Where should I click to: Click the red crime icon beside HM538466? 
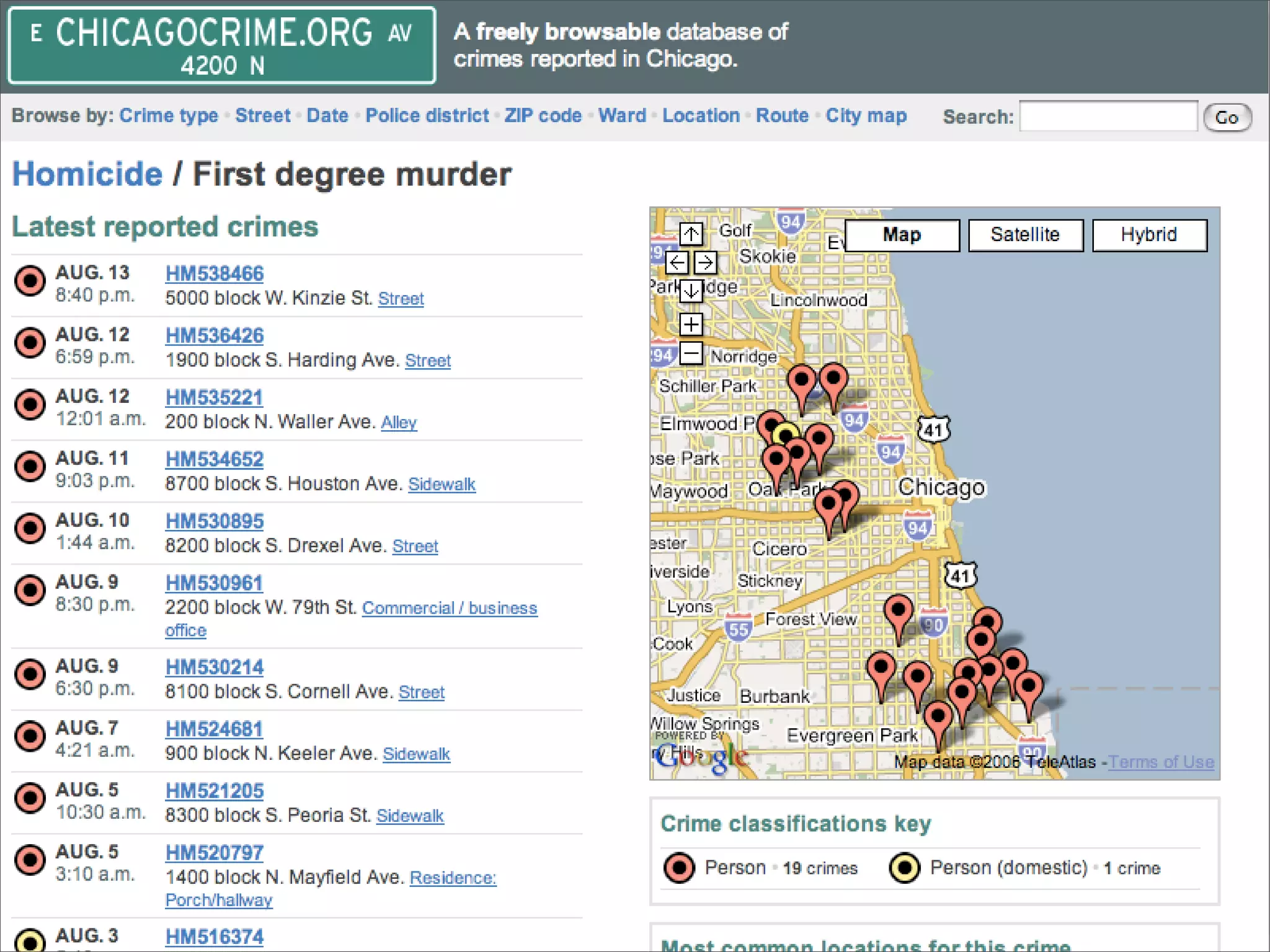[x=30, y=281]
